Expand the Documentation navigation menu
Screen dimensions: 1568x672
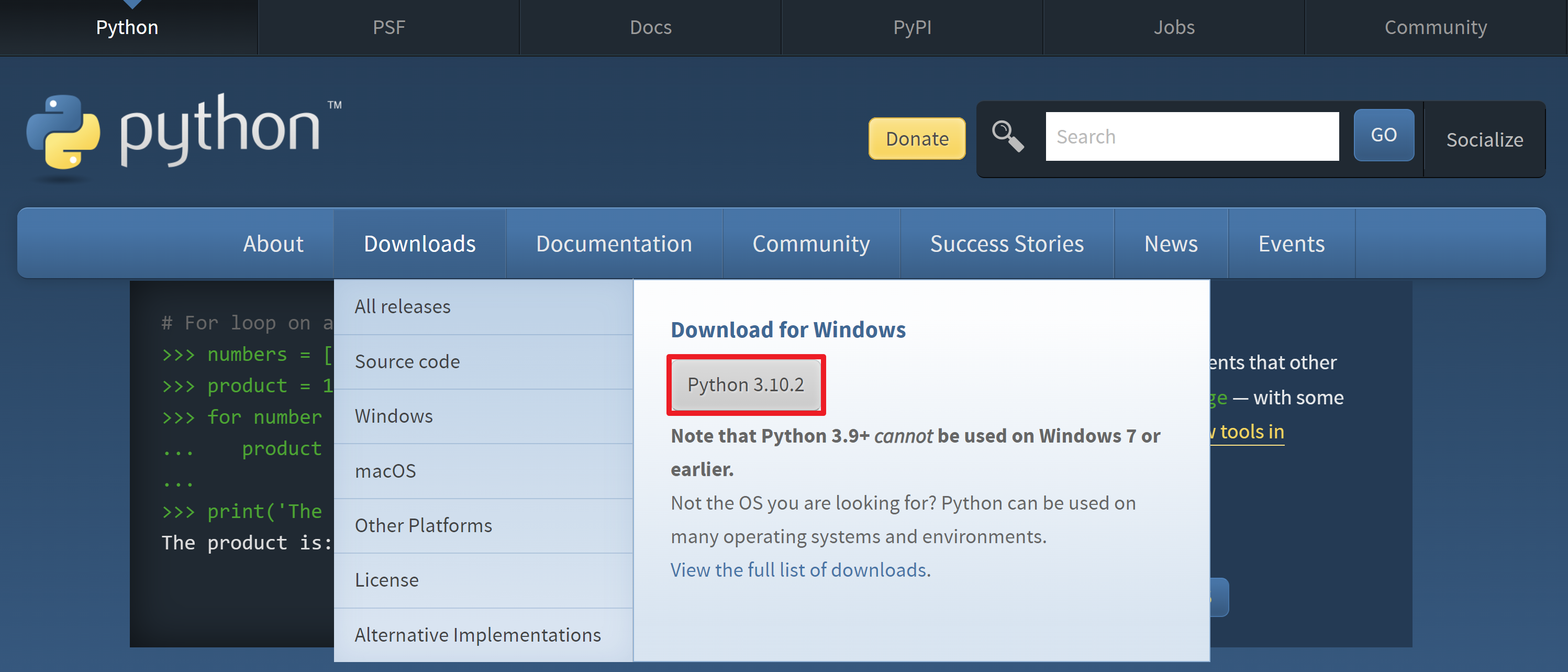pos(614,244)
